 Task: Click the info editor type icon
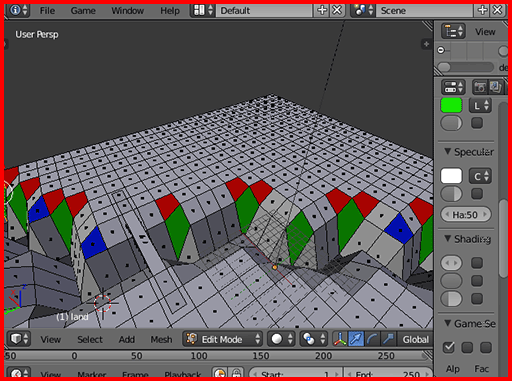(x=18, y=10)
